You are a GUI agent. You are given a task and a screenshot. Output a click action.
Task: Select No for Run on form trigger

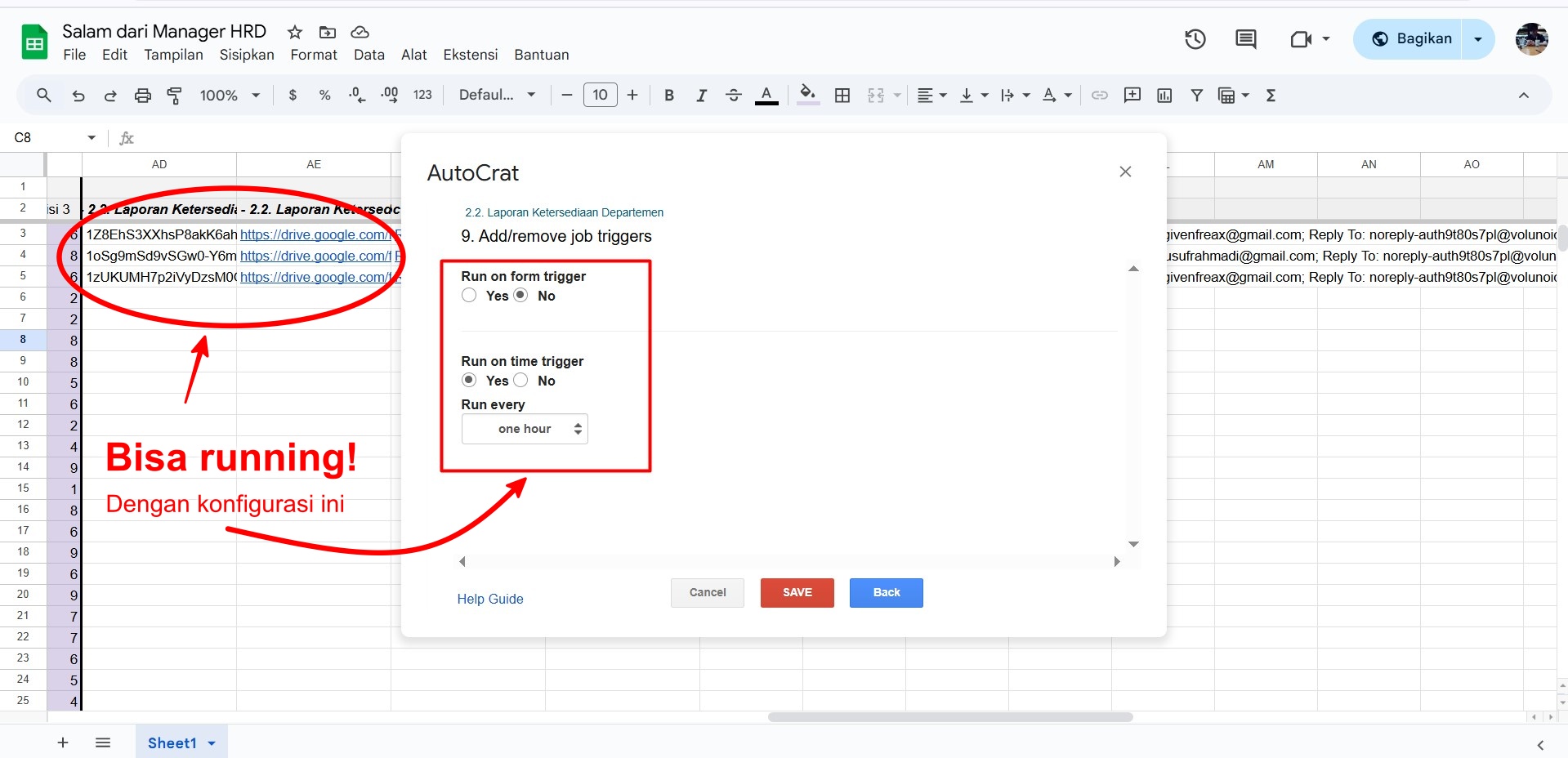coord(520,295)
